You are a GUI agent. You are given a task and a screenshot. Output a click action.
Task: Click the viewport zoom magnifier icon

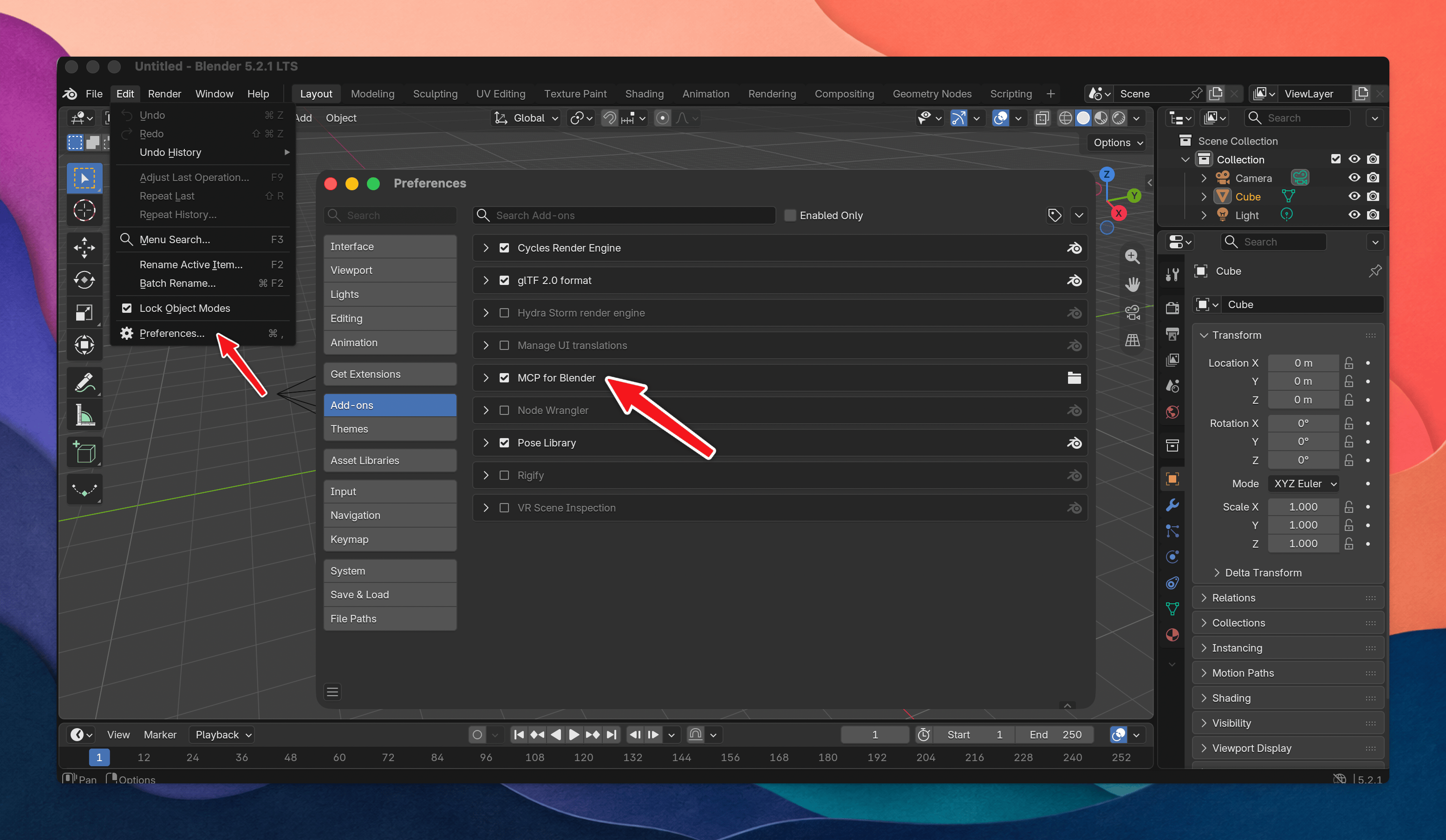pyautogui.click(x=1132, y=256)
